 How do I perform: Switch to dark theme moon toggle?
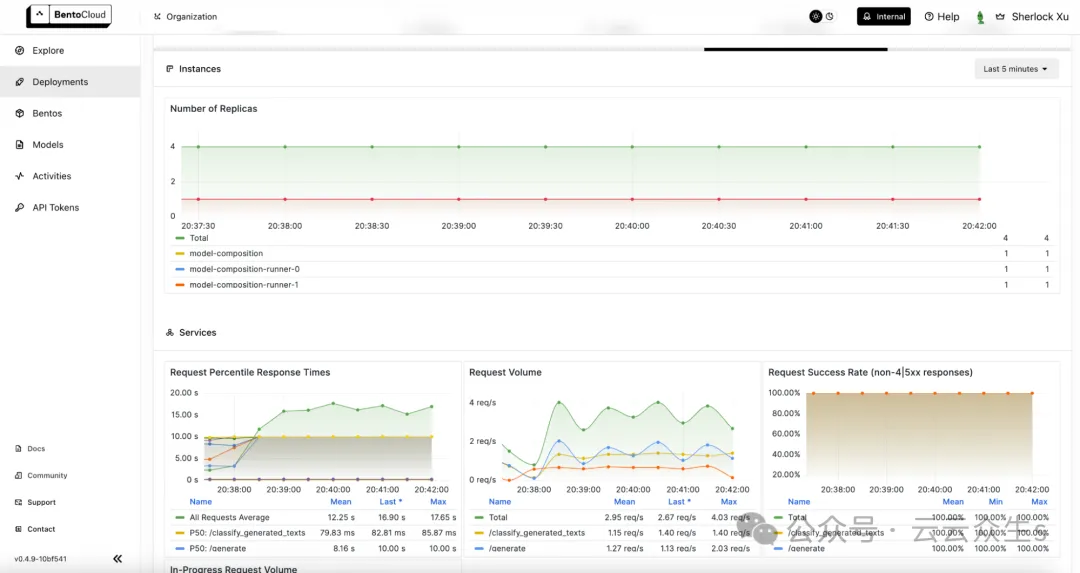tap(829, 16)
